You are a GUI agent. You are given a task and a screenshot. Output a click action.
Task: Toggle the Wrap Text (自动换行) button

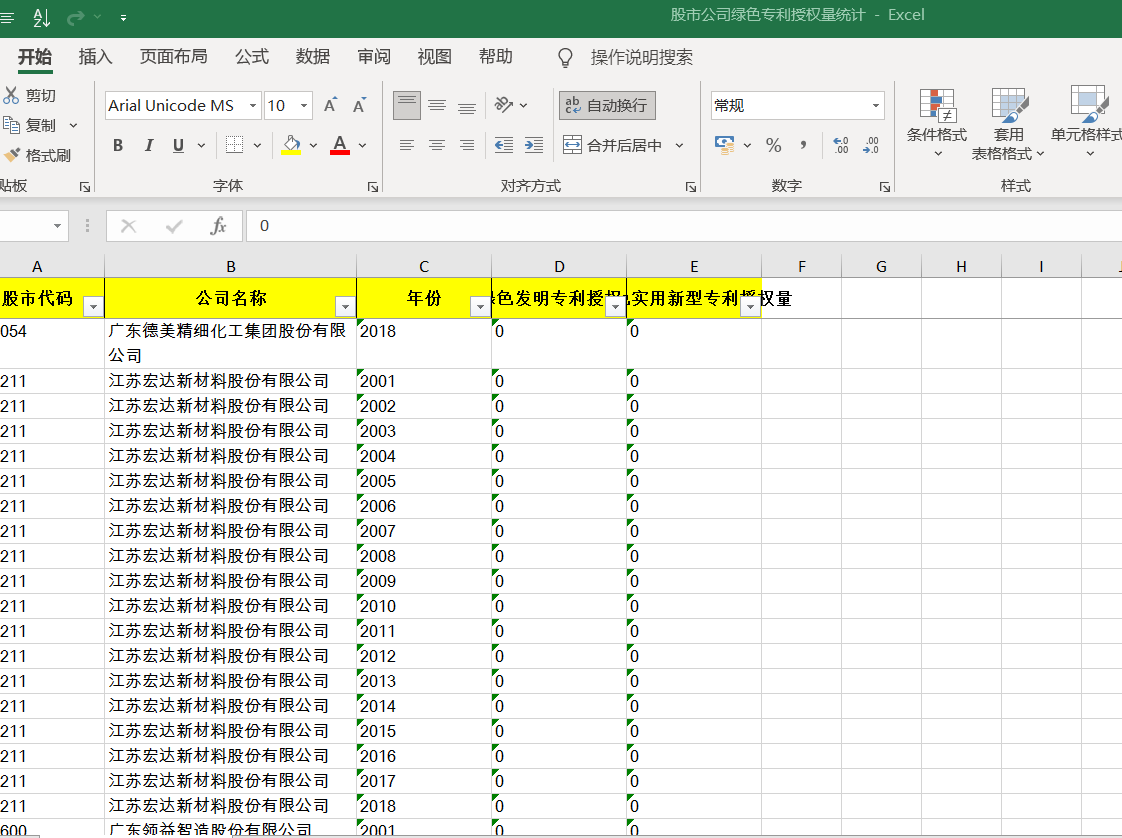click(607, 105)
